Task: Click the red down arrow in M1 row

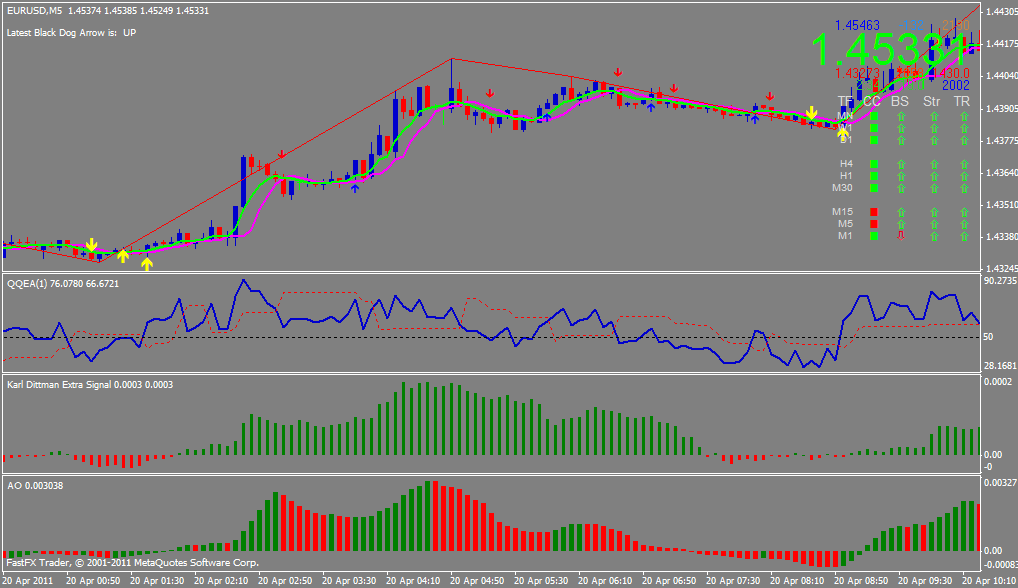Action: (900, 236)
